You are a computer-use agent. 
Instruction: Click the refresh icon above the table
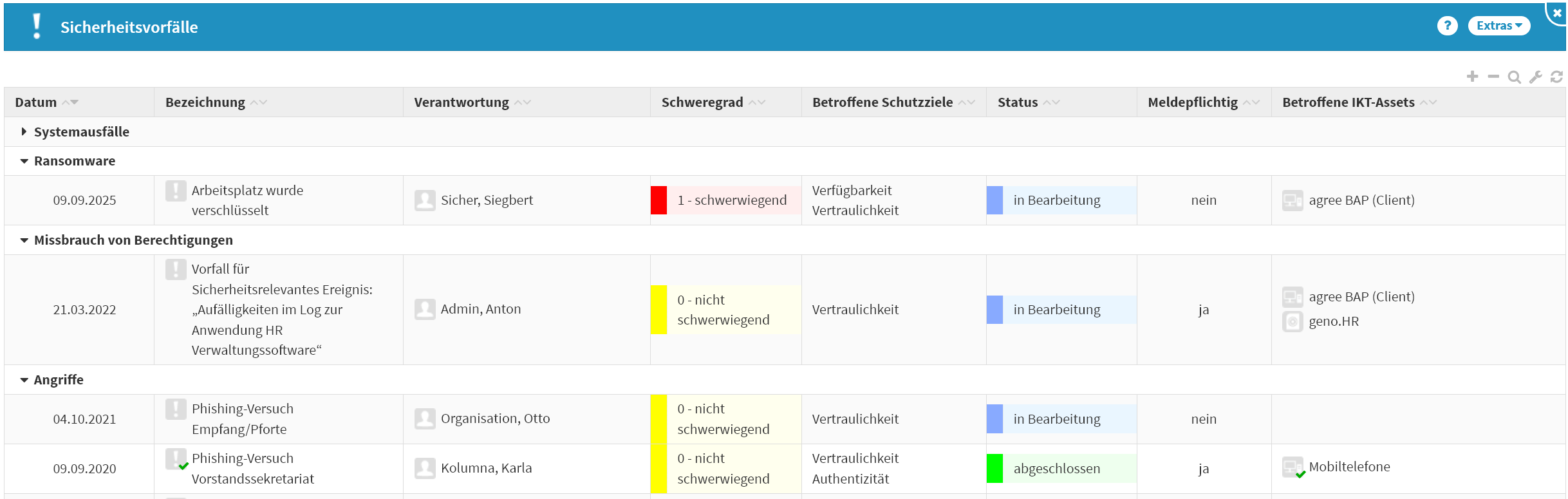(1556, 77)
